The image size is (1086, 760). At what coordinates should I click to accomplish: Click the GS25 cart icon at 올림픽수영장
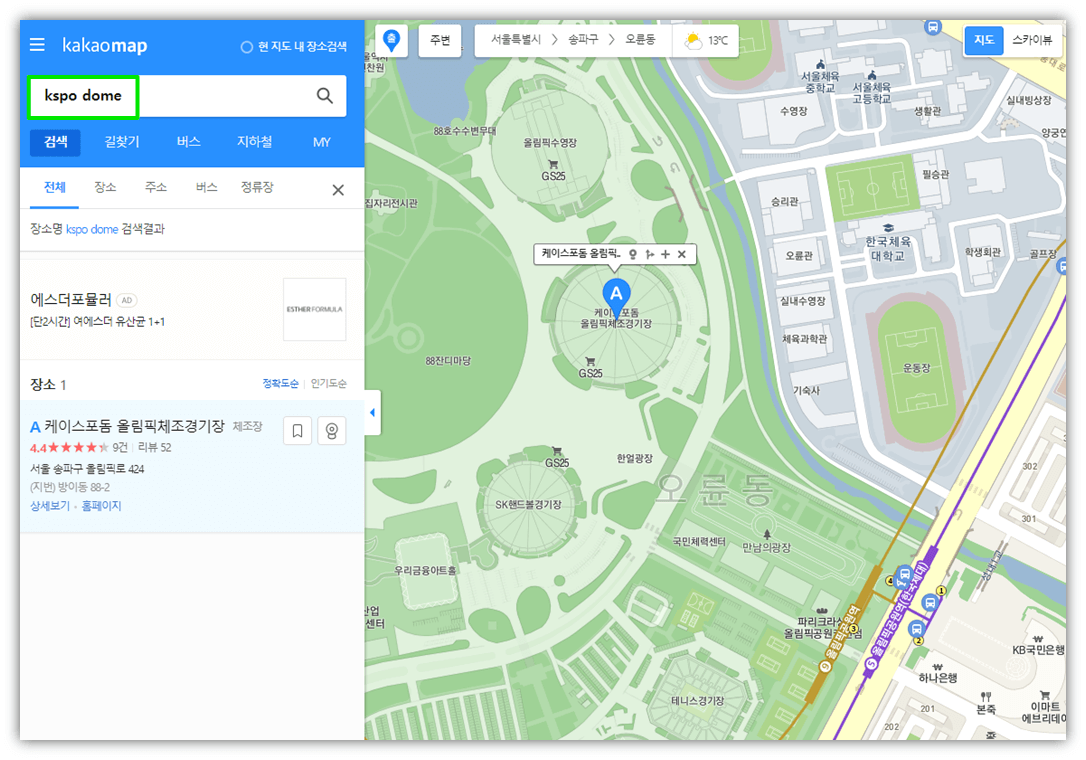[553, 165]
